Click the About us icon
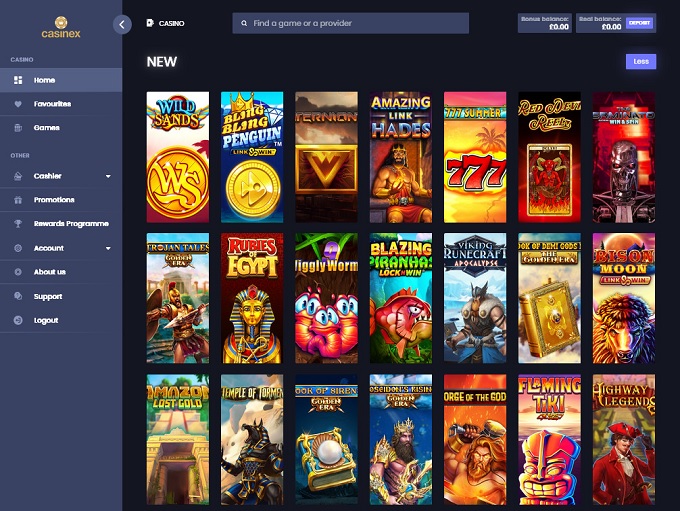The height and width of the screenshot is (511, 680). pyautogui.click(x=18, y=272)
